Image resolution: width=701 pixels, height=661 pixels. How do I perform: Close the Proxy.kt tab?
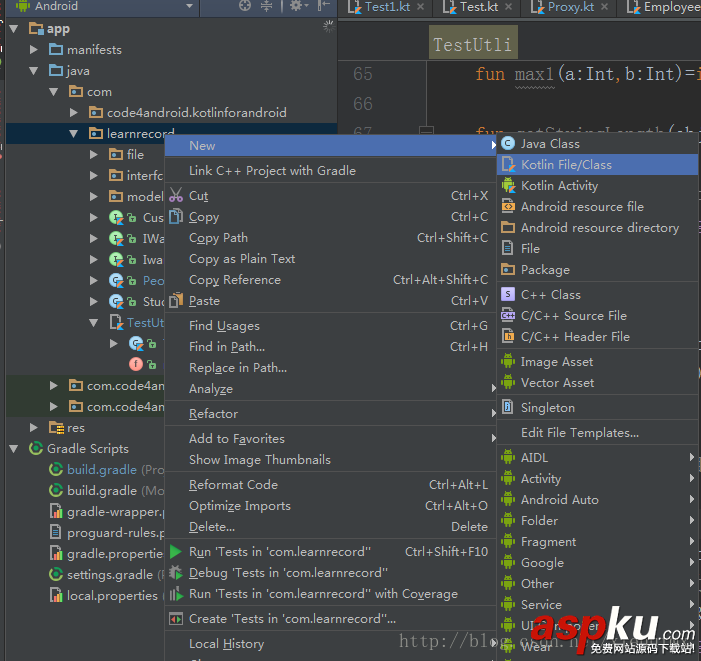[x=605, y=7]
